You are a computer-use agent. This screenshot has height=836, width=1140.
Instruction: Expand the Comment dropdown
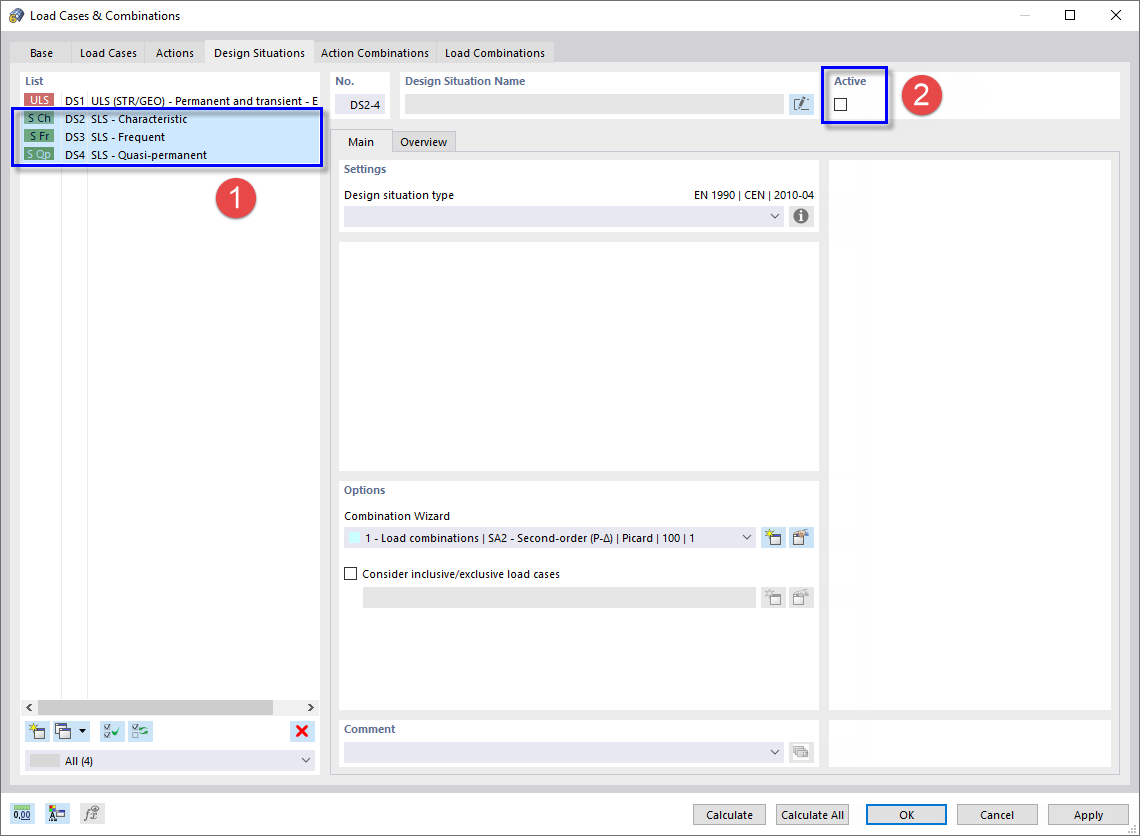[774, 752]
